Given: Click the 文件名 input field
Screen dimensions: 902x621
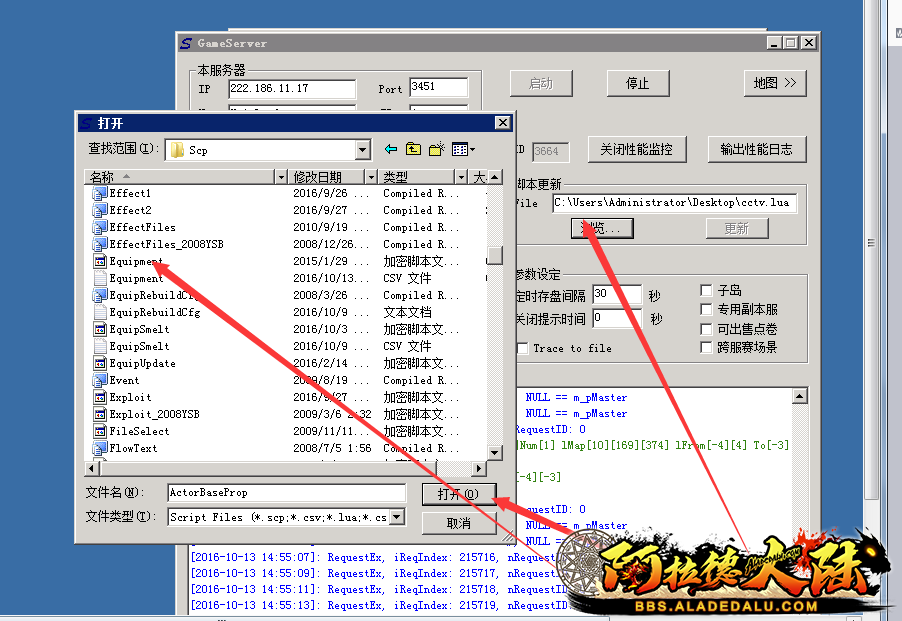Looking at the screenshot, I should pyautogui.click(x=285, y=492).
